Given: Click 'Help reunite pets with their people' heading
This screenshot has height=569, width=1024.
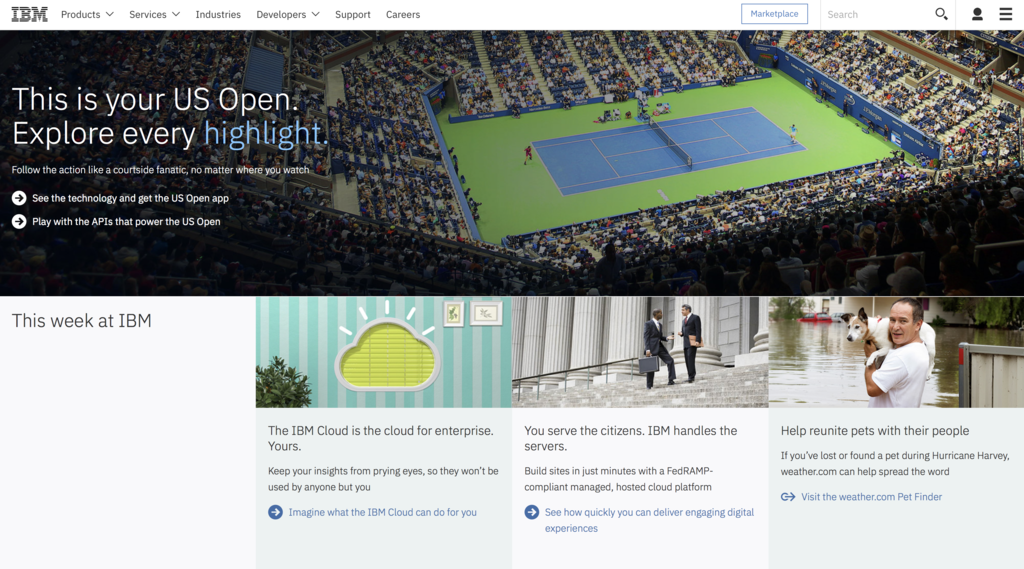Looking at the screenshot, I should pos(874,431).
